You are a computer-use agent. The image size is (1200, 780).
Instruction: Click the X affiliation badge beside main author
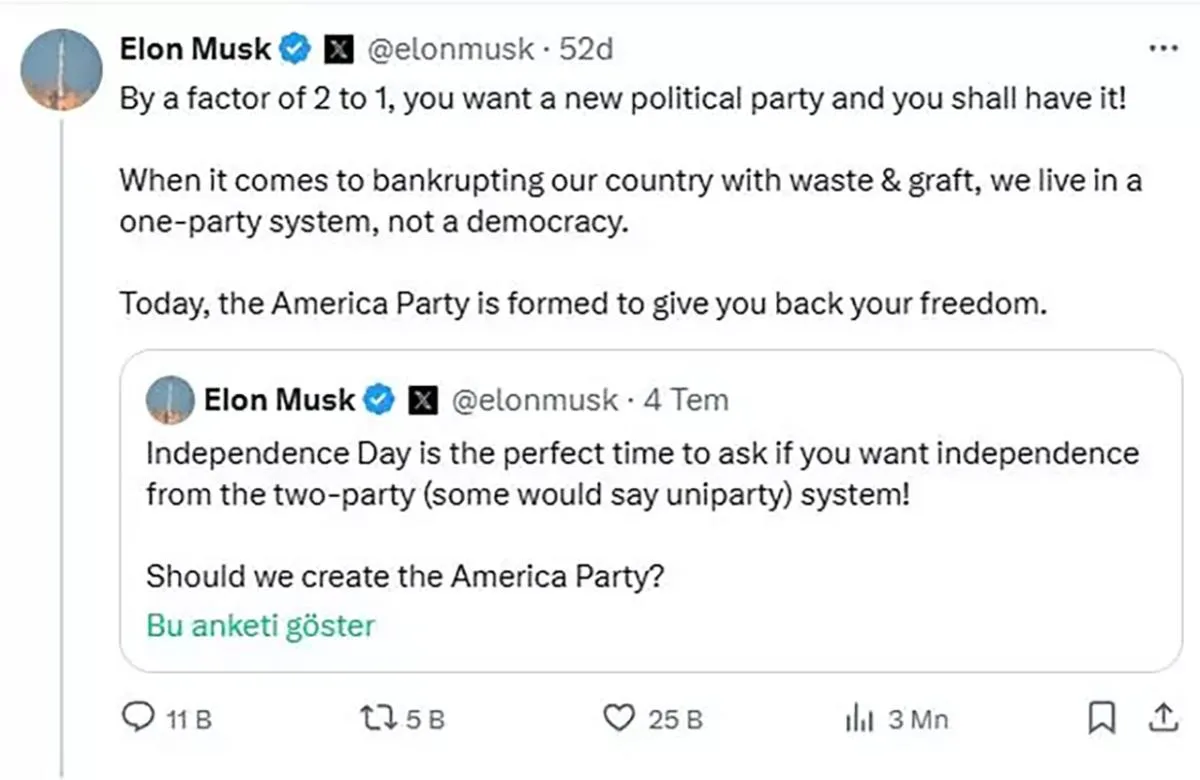[x=338, y=49]
